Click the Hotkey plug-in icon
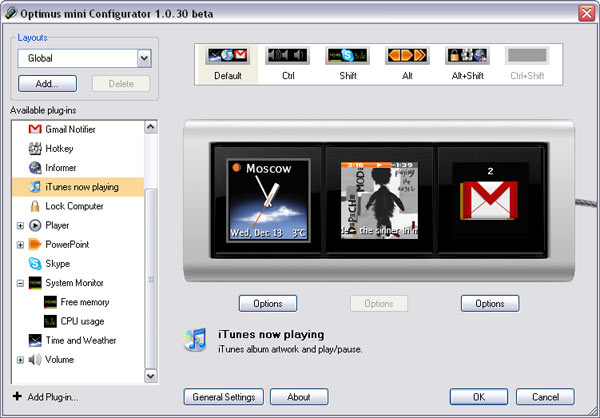Image resolution: width=600 pixels, height=418 pixels. click(x=35, y=149)
